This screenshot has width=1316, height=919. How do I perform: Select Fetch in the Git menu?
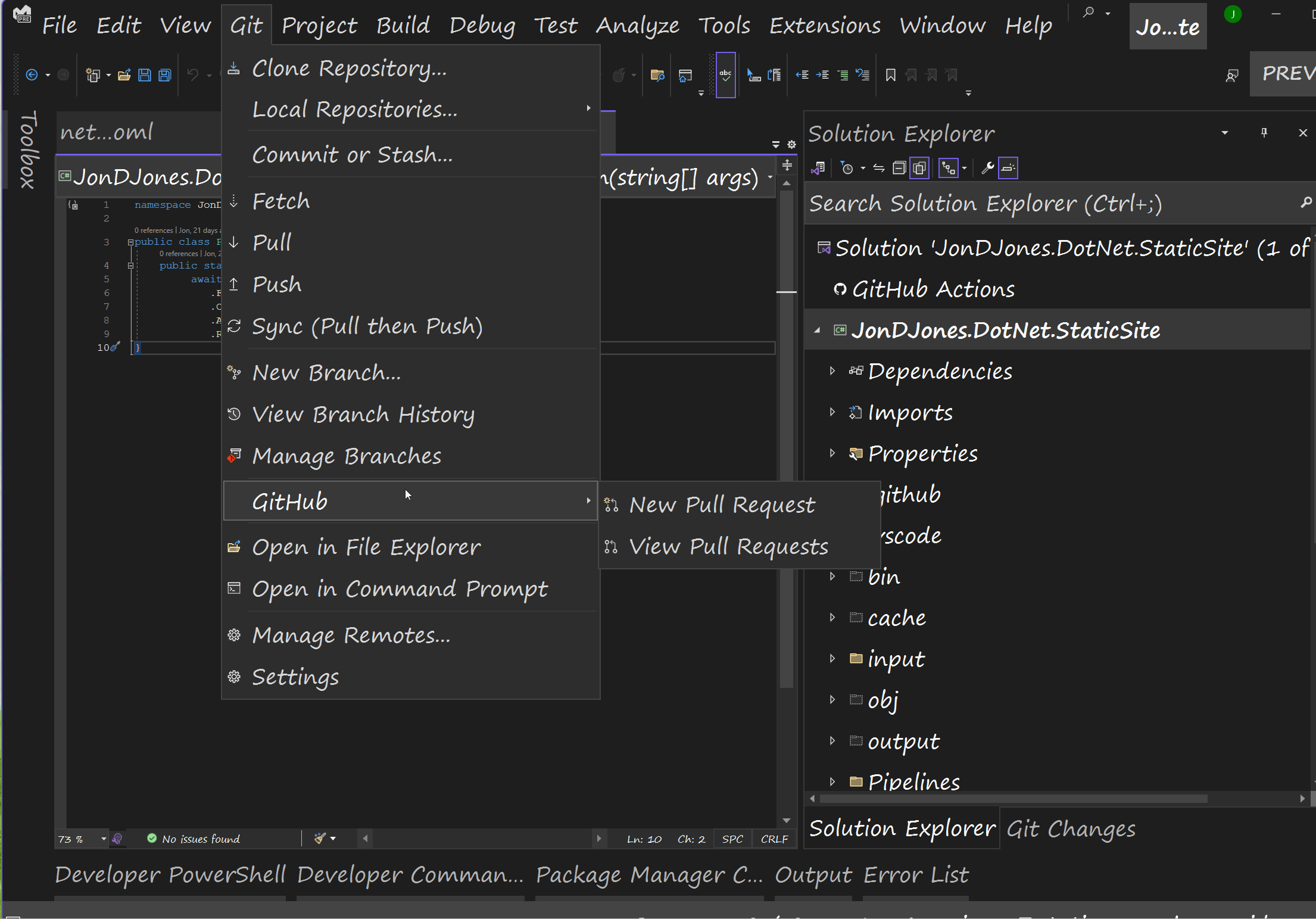[x=411, y=201]
